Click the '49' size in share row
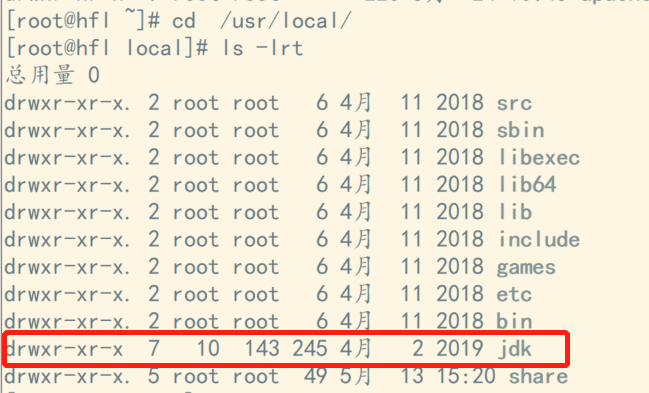This screenshot has height=393, width=649. (x=316, y=376)
